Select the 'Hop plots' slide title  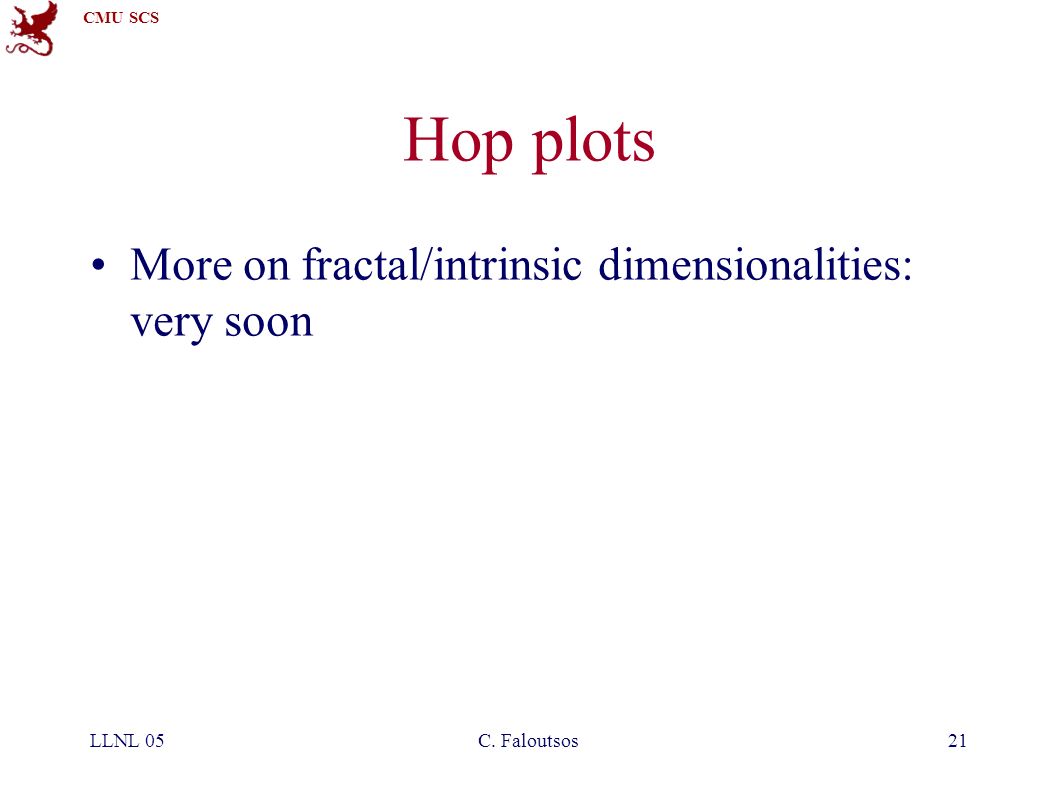pos(528,142)
